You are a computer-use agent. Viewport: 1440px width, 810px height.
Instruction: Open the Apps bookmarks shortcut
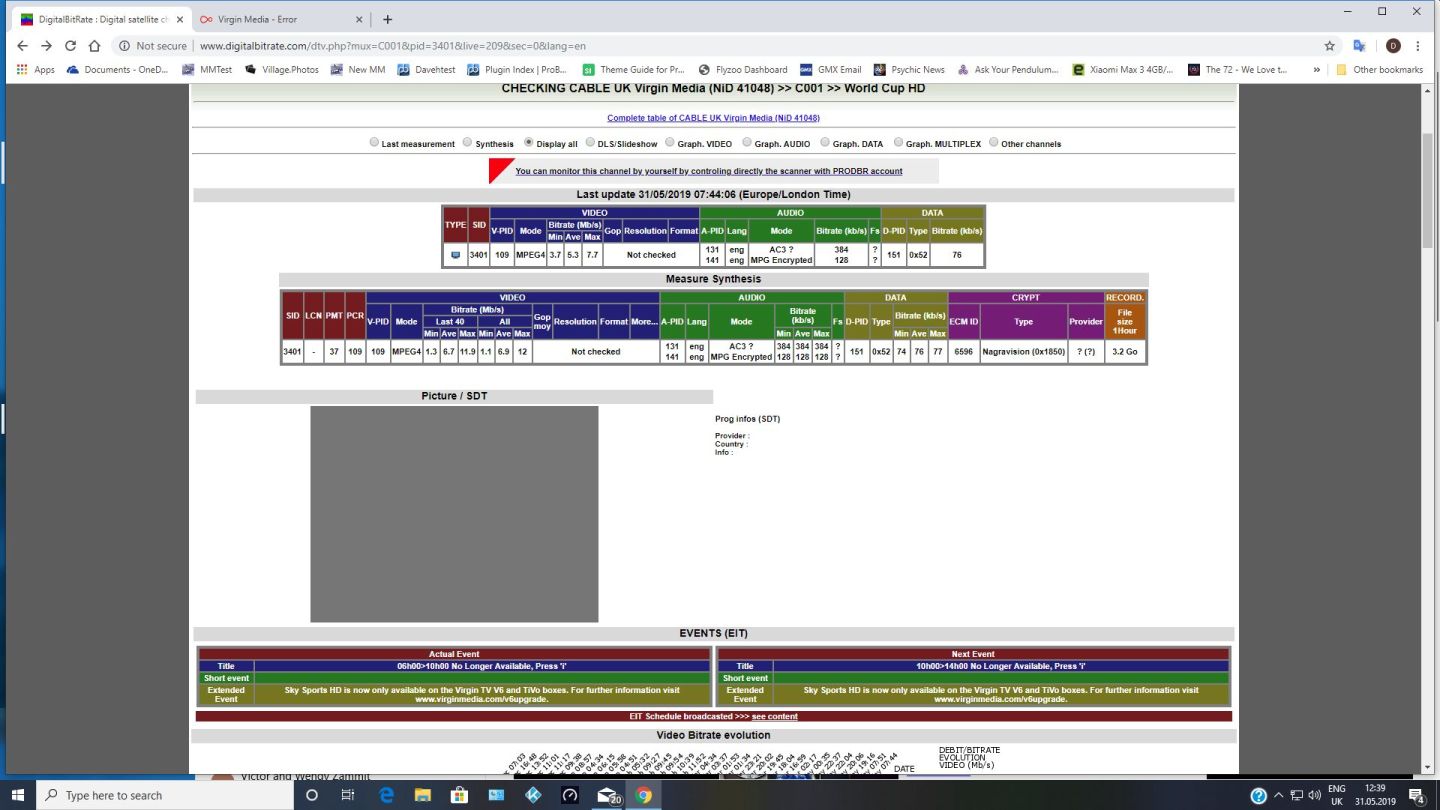(x=36, y=70)
